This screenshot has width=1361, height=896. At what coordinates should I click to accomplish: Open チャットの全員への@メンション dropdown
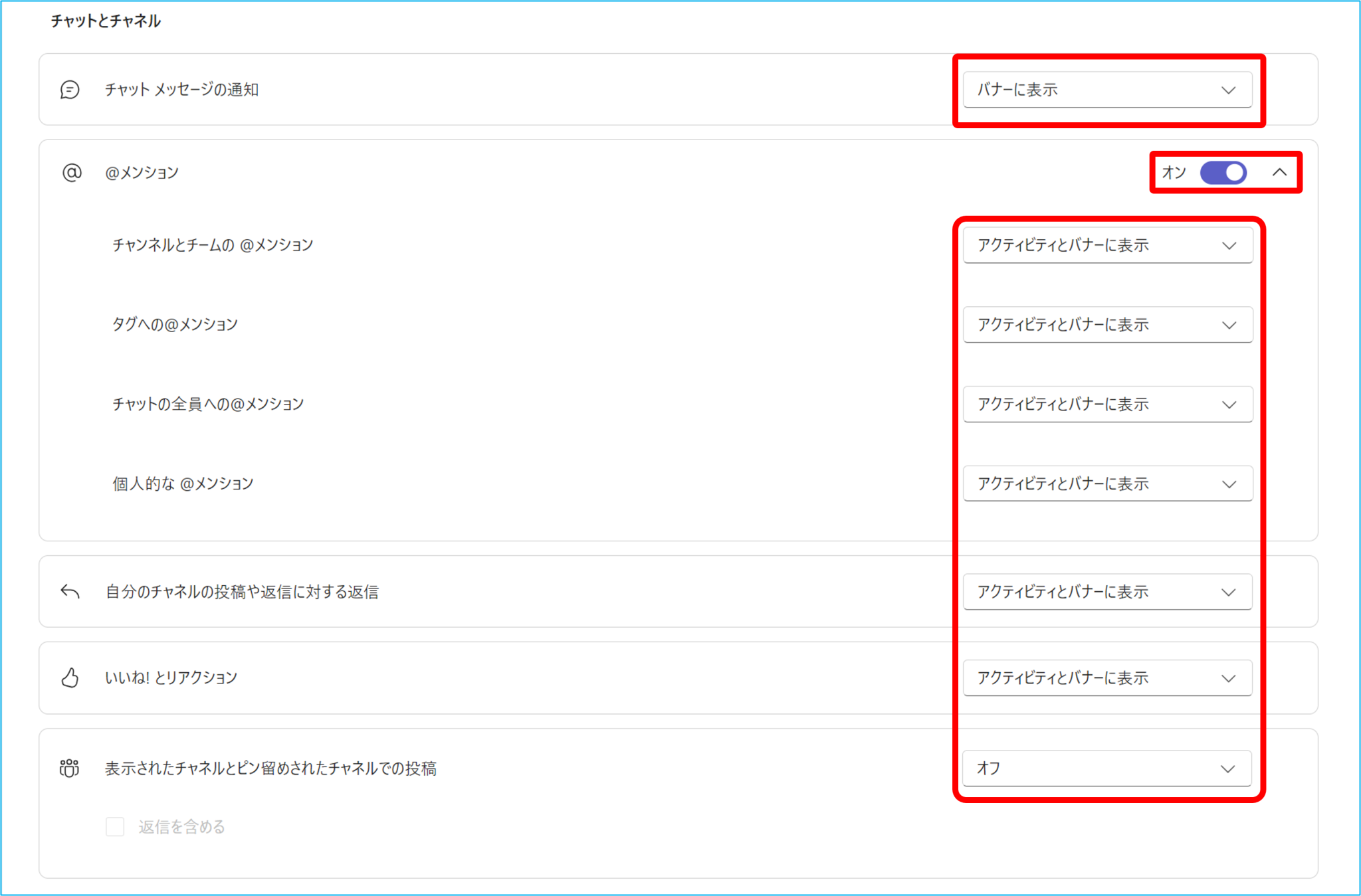(x=1107, y=404)
